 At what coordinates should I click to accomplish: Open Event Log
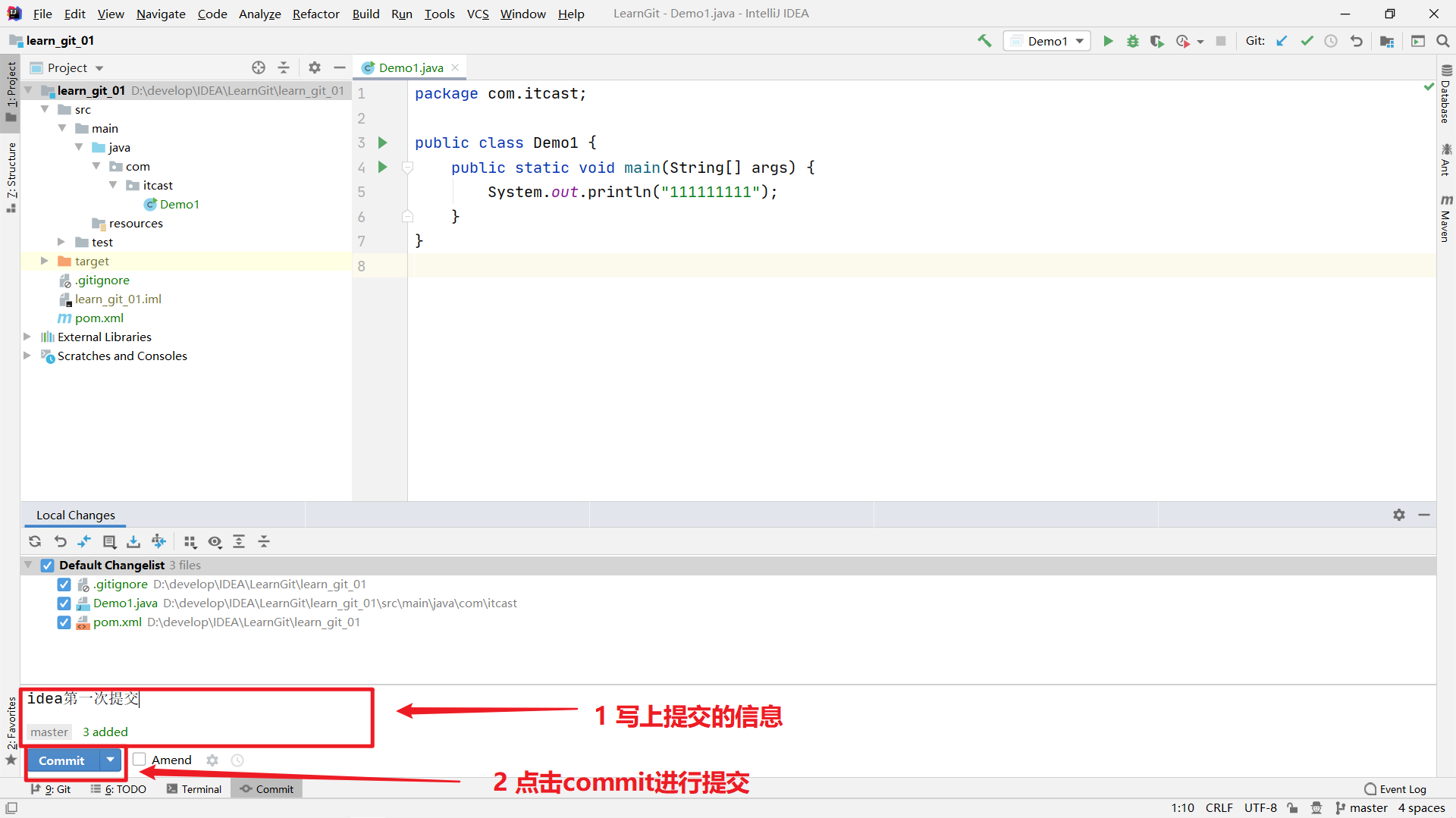1395,789
